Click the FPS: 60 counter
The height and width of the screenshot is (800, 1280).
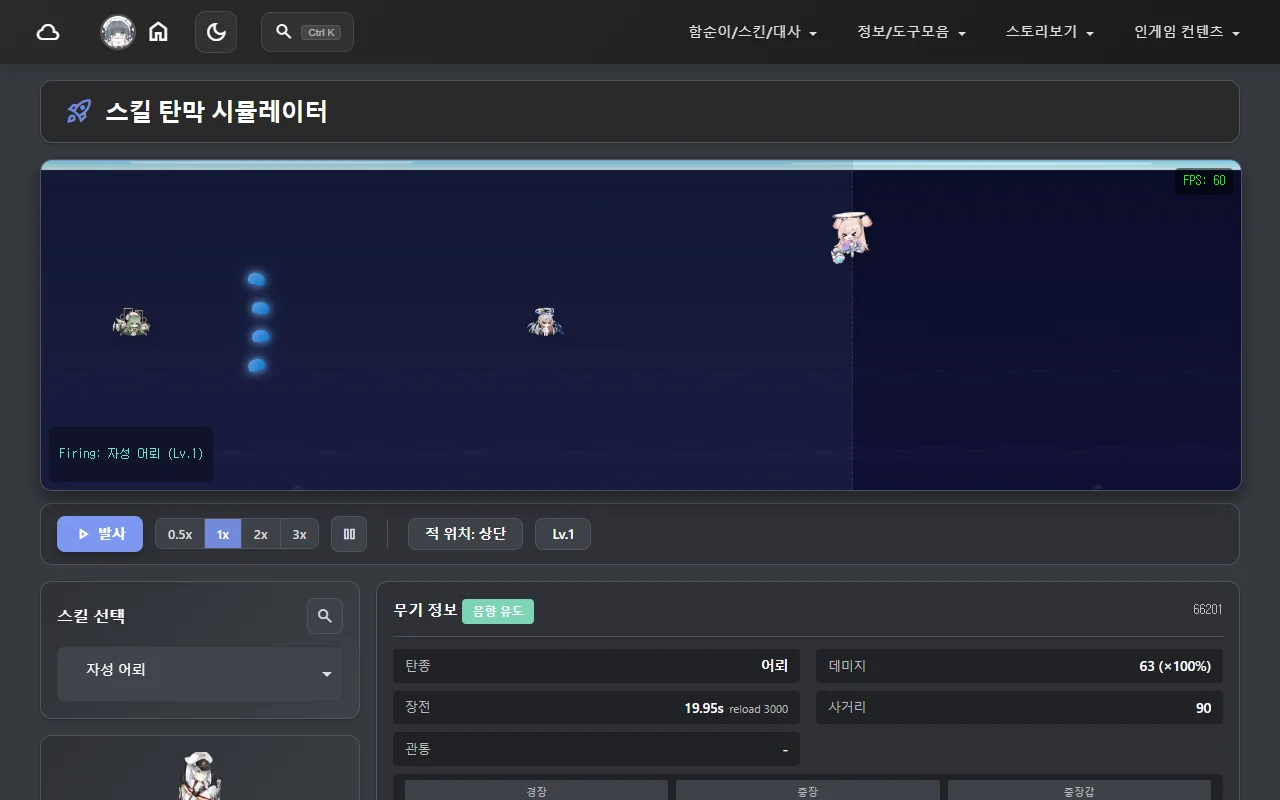point(1204,181)
